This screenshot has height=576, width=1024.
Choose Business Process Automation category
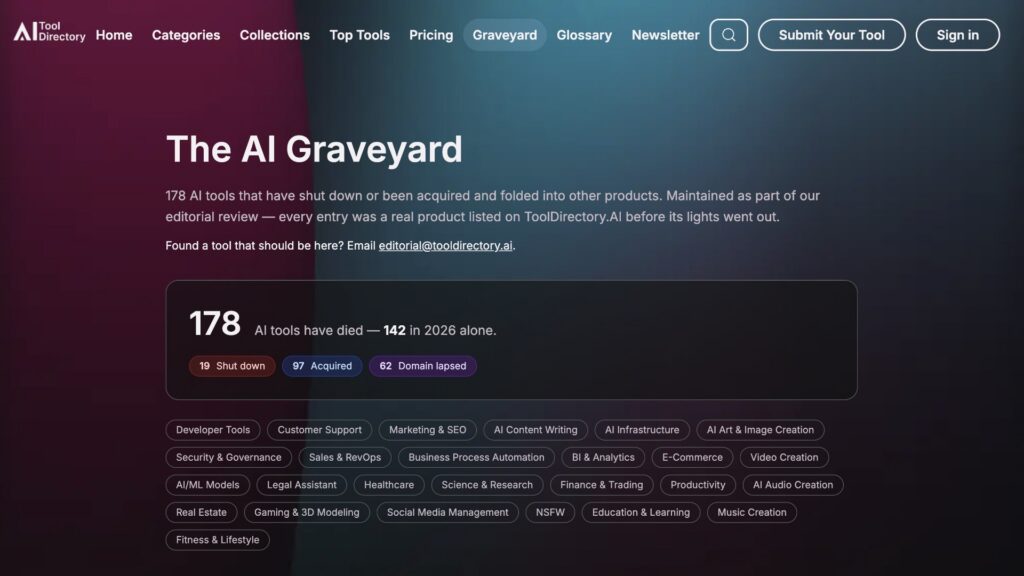[x=476, y=457]
